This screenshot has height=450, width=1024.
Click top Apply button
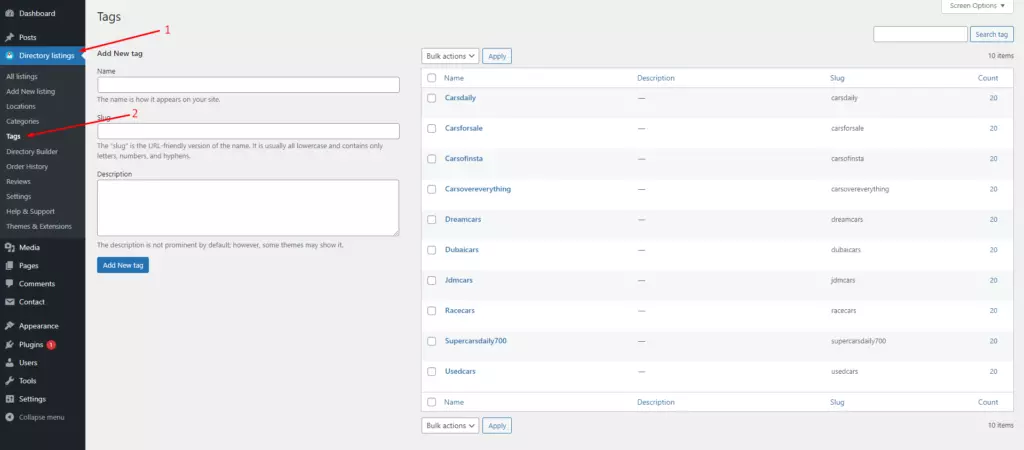click(x=497, y=56)
